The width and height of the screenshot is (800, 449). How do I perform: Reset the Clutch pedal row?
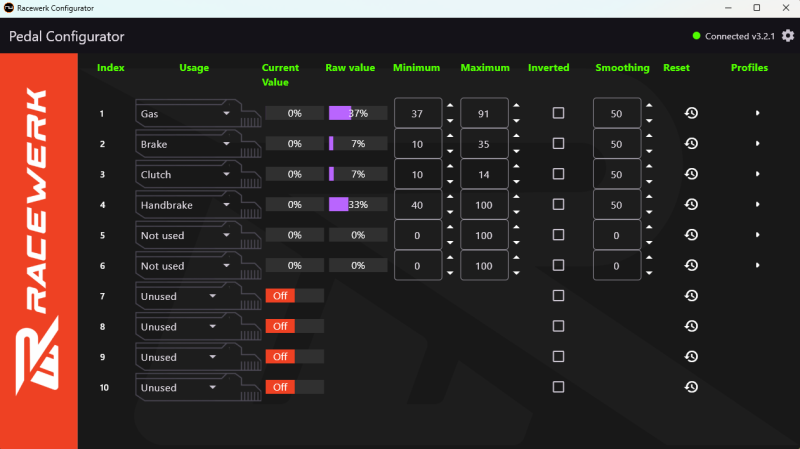click(691, 174)
